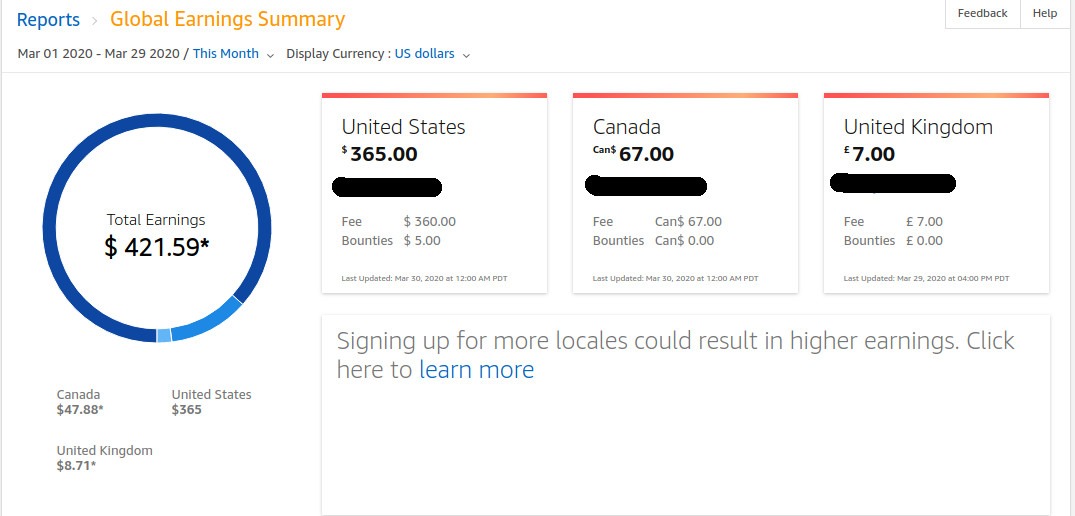Screen dimensions: 1075x516
Task: Expand the US dollars currency dropdown
Action: 424,54
